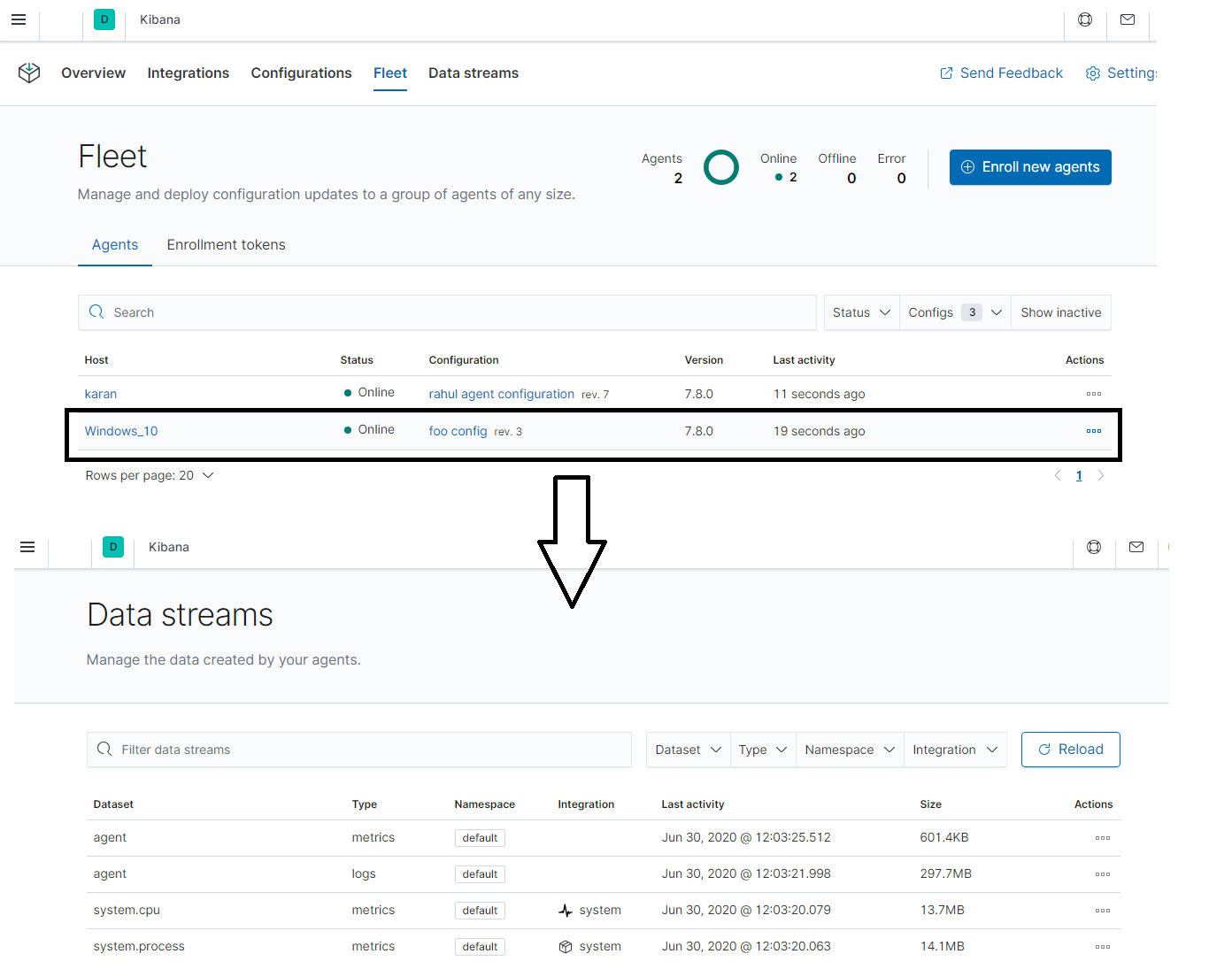
Task: Open actions menu for karan agent row
Action: point(1094,394)
